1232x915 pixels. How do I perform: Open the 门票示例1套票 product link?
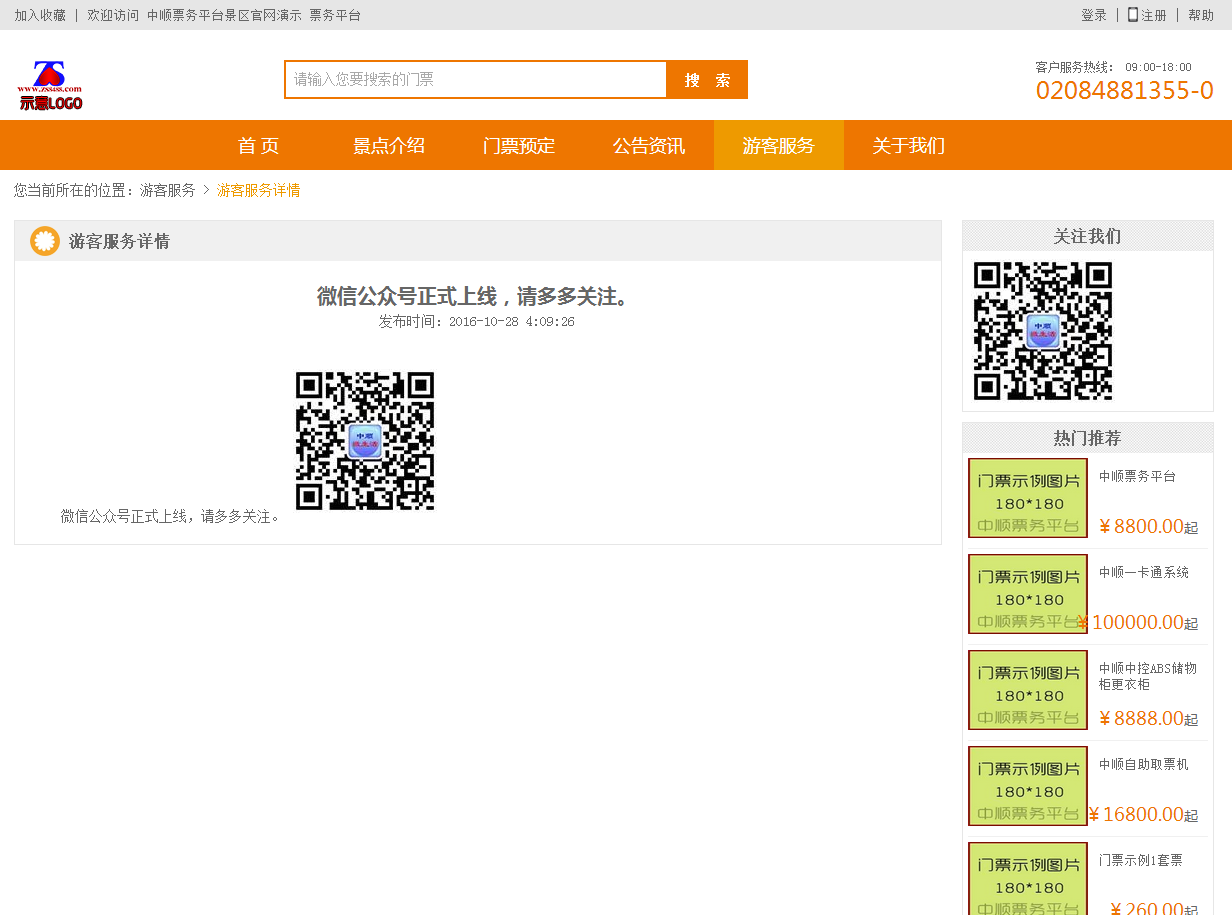1141,860
